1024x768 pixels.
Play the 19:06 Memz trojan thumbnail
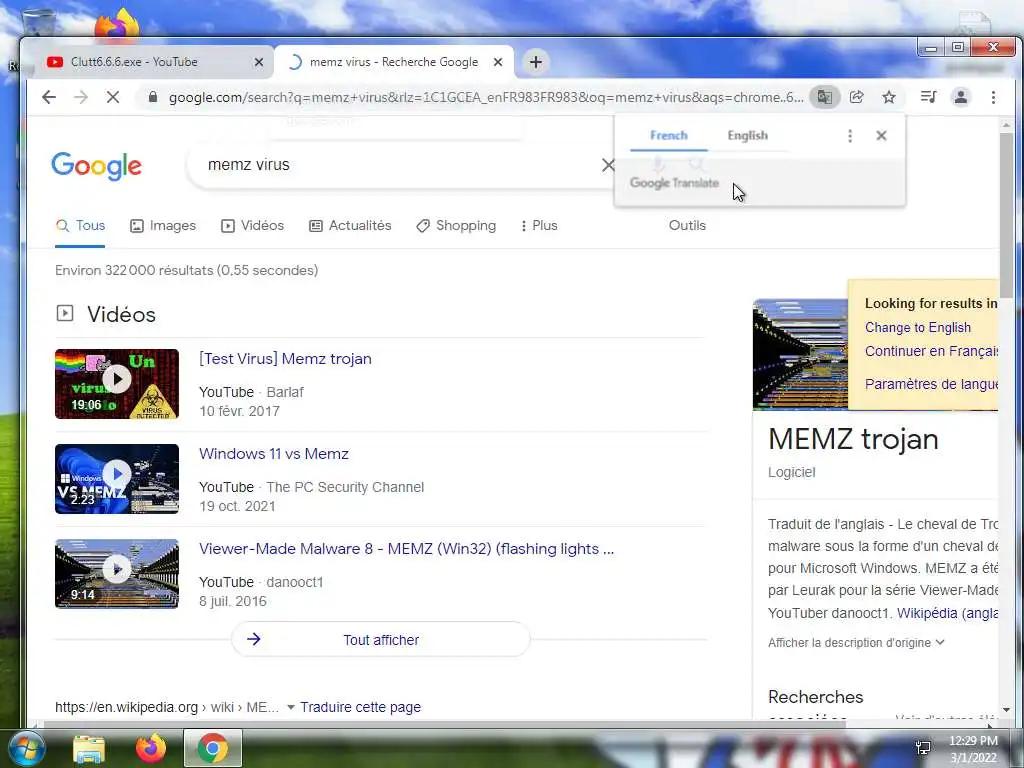pos(117,384)
